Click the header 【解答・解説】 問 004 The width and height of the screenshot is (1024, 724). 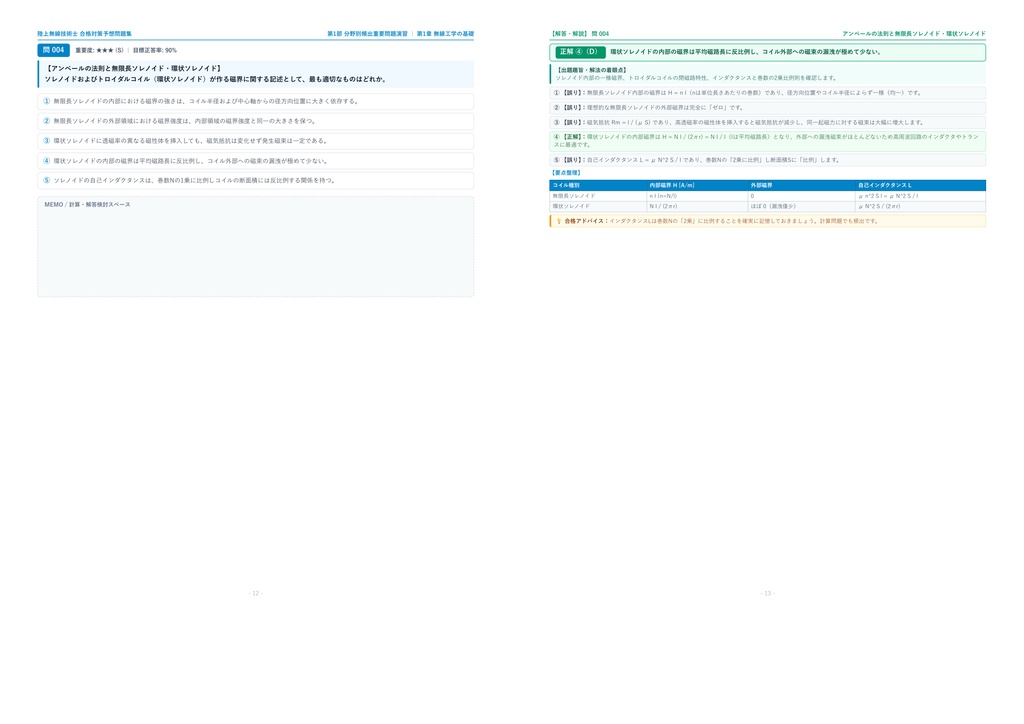579,34
